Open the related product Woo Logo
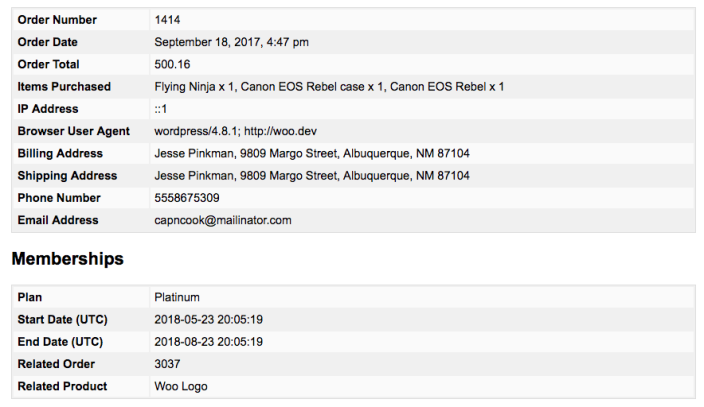Screen dimensions: 704x407 pyautogui.click(x=181, y=386)
